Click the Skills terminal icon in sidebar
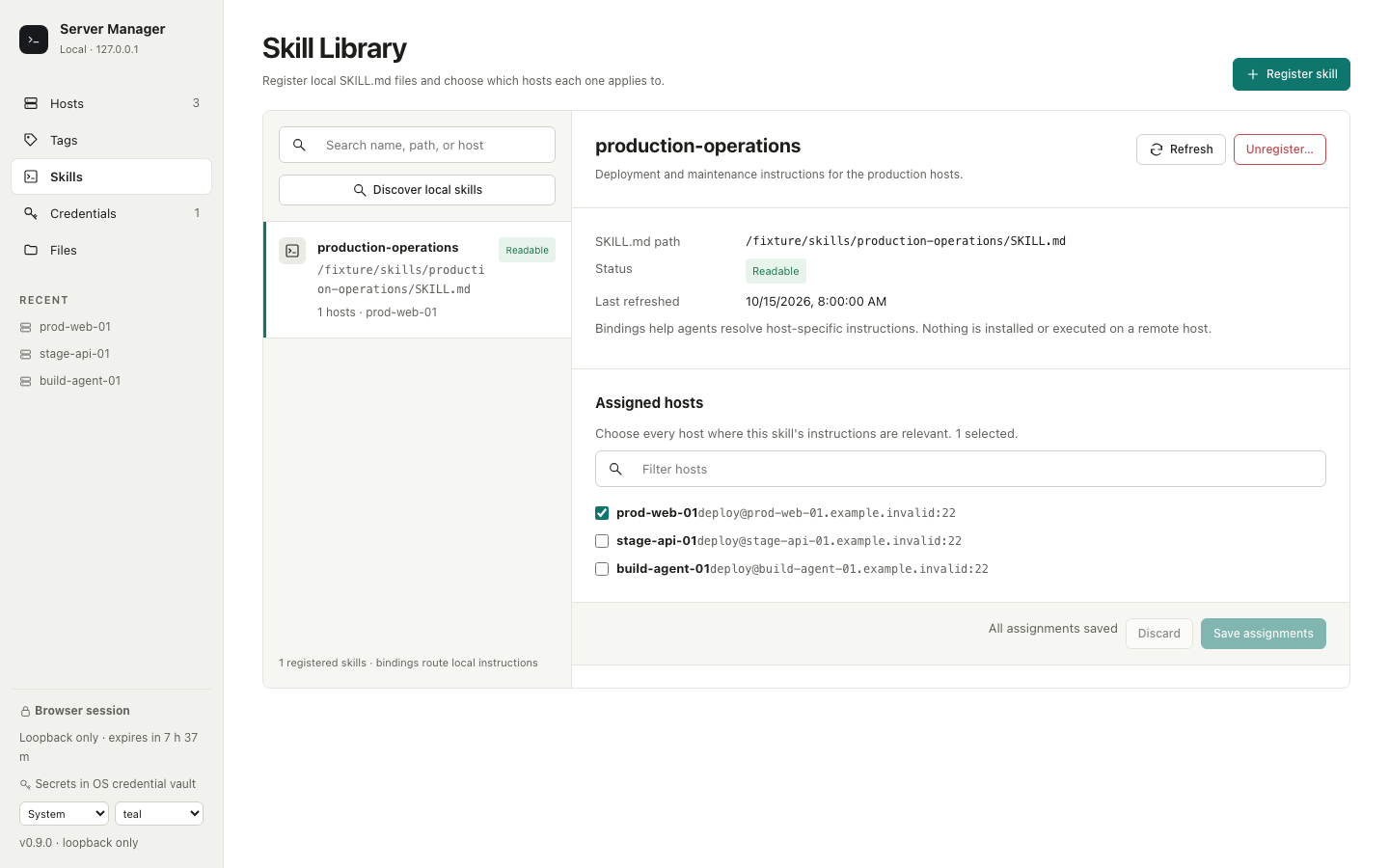Viewport: 1389px width, 868px height. [31, 176]
